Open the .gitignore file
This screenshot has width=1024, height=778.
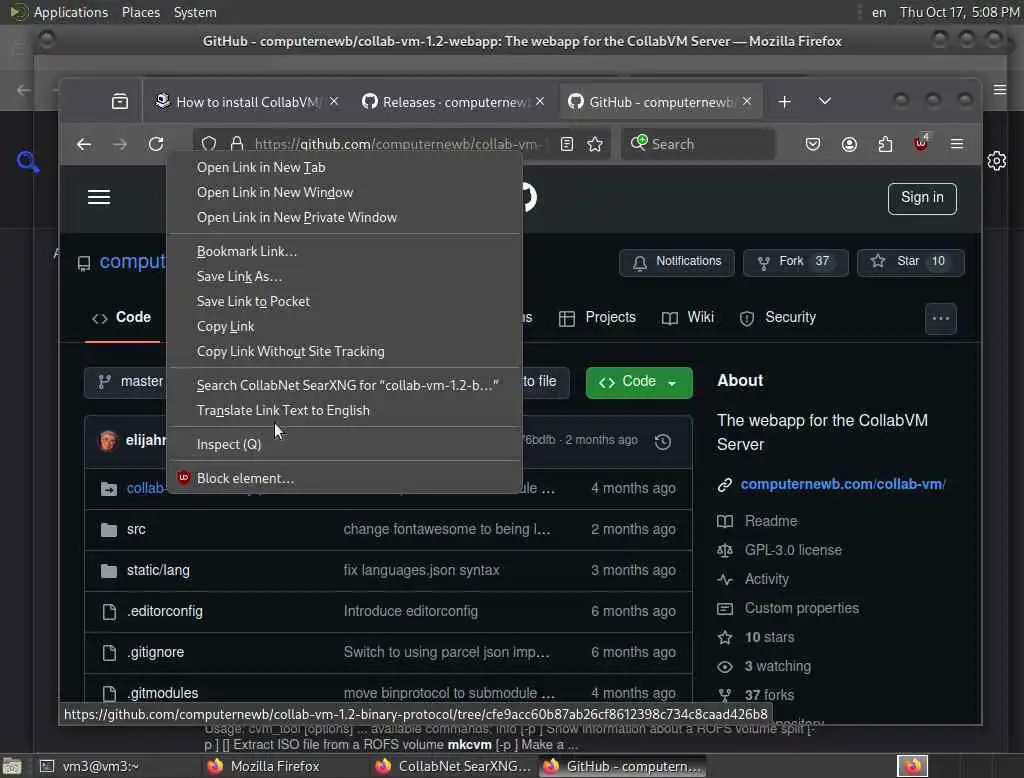[155, 653]
